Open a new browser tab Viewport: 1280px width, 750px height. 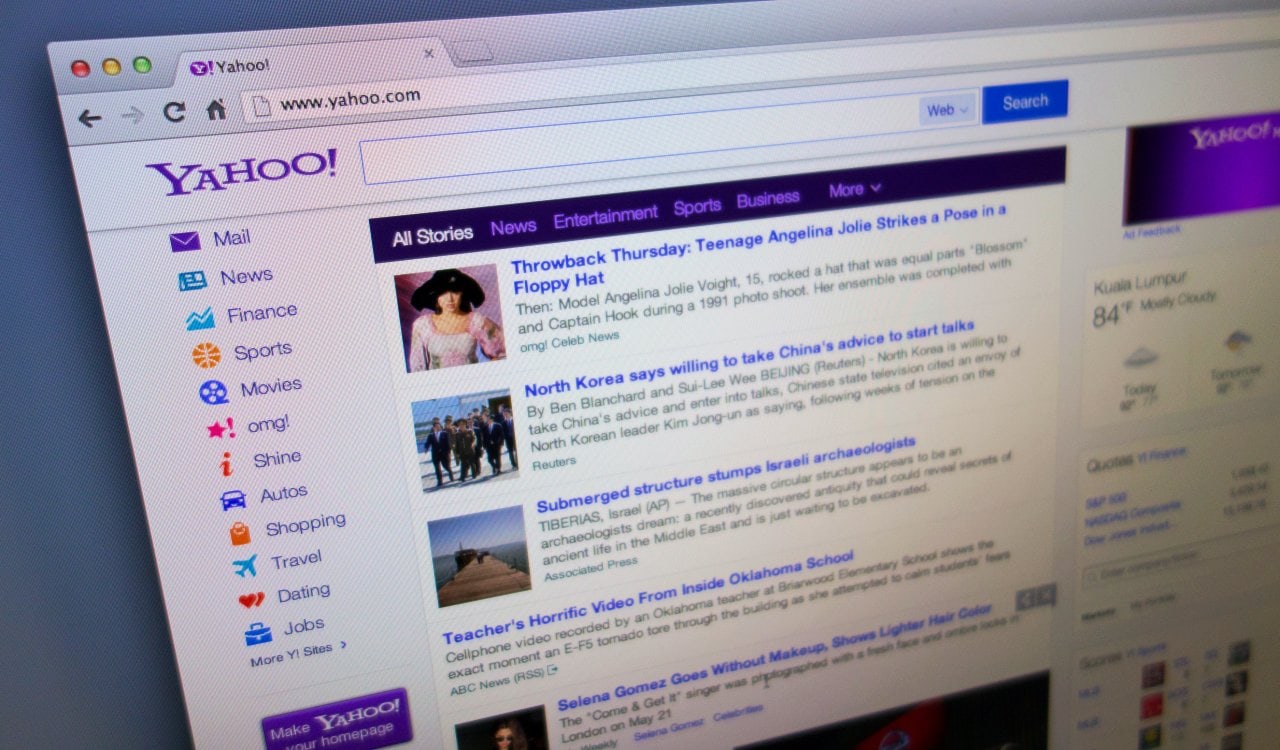point(472,51)
